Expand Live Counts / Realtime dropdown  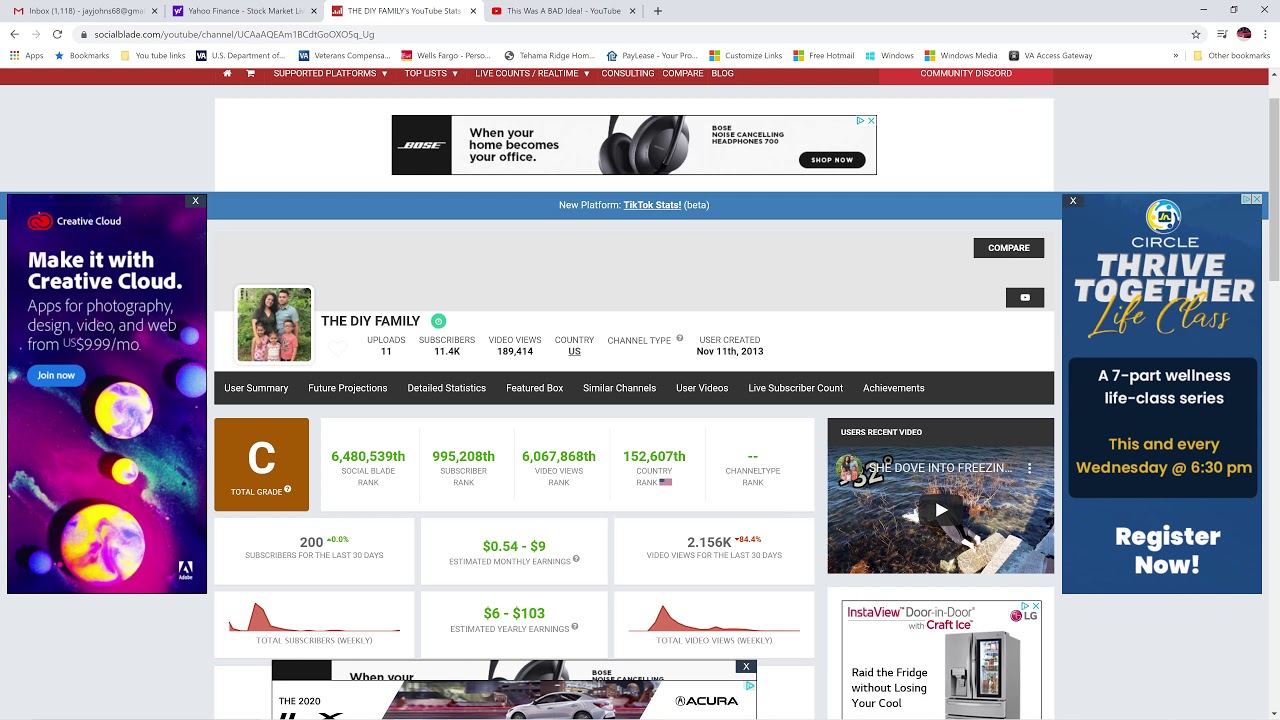point(532,73)
